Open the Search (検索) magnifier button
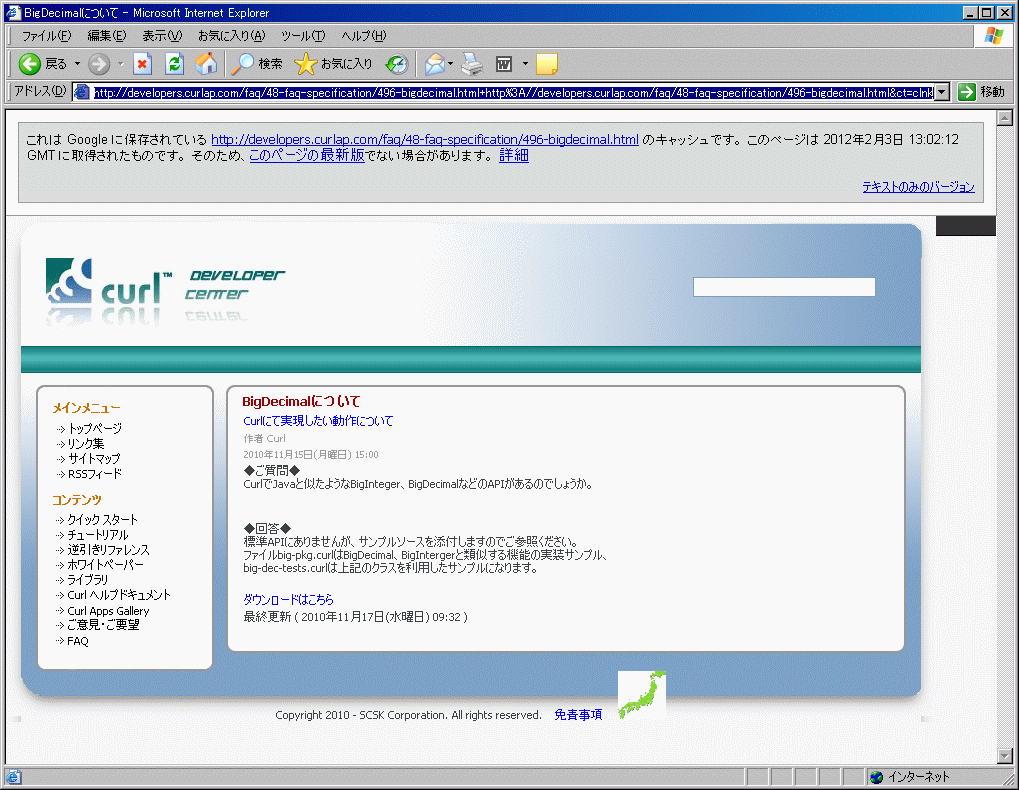This screenshot has height=790, width=1019. pyautogui.click(x=257, y=64)
